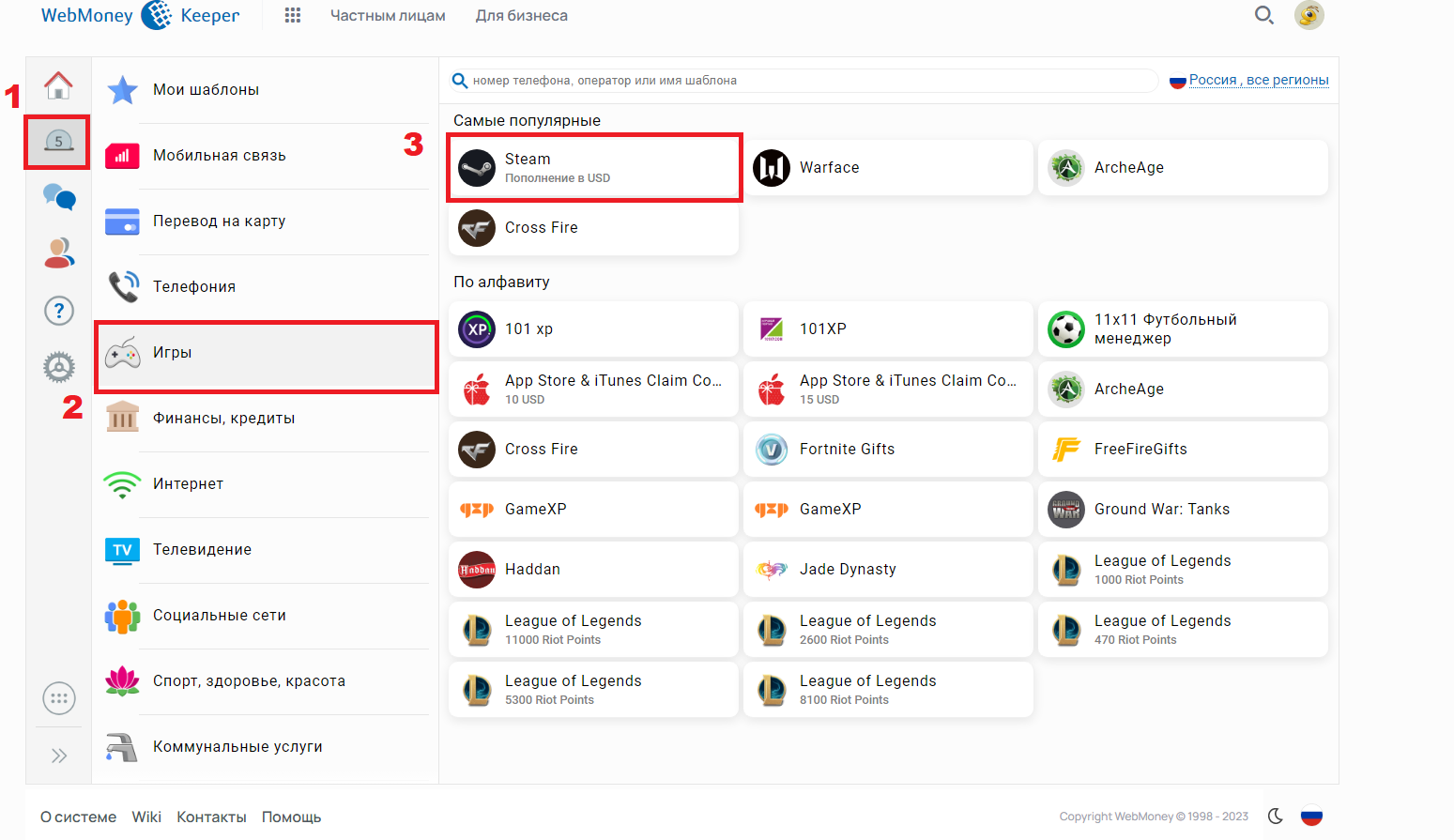The image size is (1454, 840).
Task: Select Интернет category
Action: tap(266, 484)
